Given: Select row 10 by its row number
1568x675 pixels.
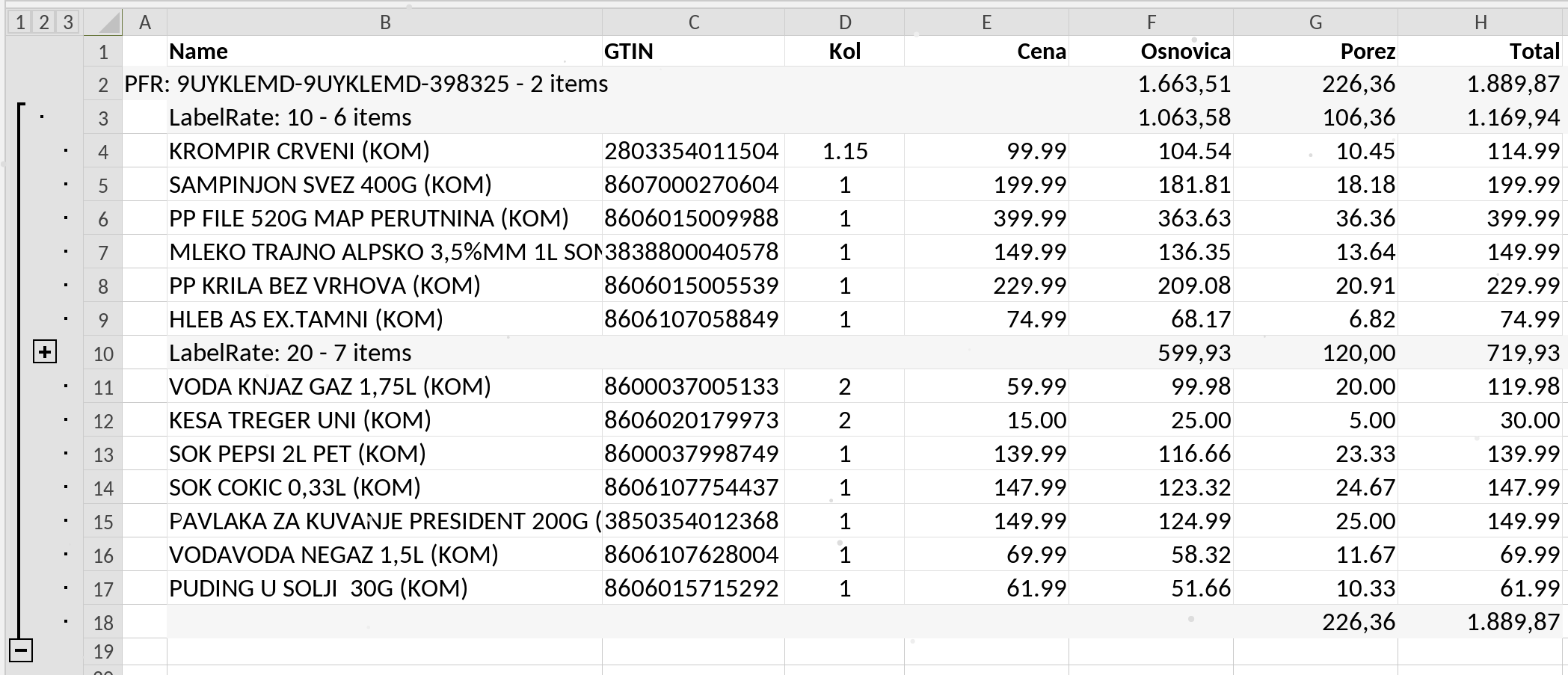Looking at the screenshot, I should [x=103, y=352].
